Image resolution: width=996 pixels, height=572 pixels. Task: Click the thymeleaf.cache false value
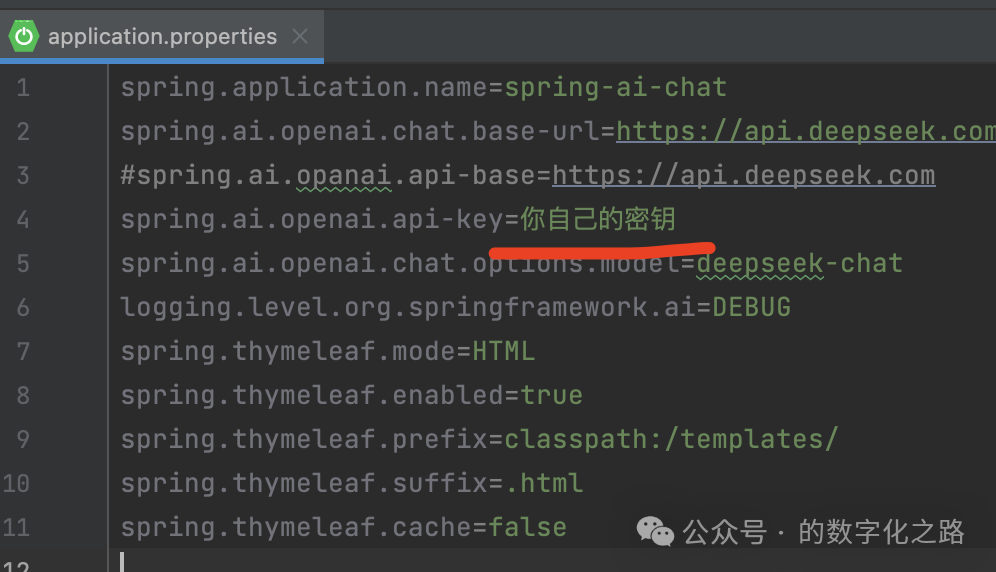coord(527,528)
